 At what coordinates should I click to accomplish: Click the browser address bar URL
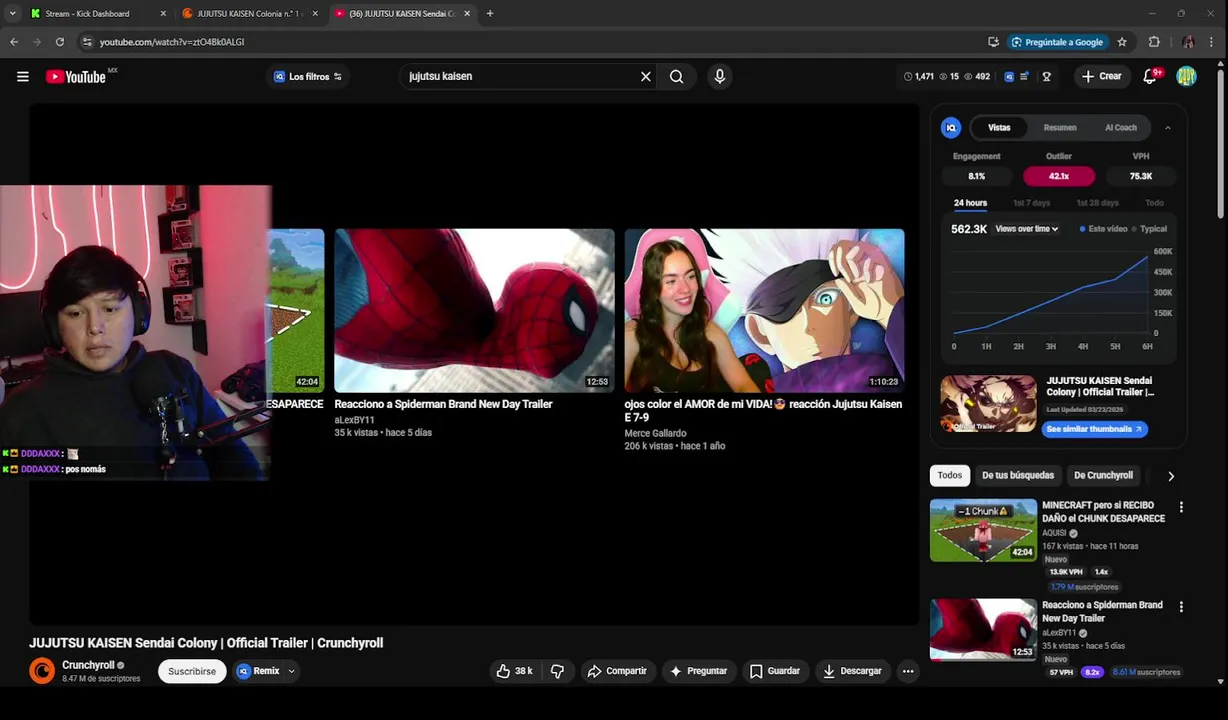pos(172,42)
